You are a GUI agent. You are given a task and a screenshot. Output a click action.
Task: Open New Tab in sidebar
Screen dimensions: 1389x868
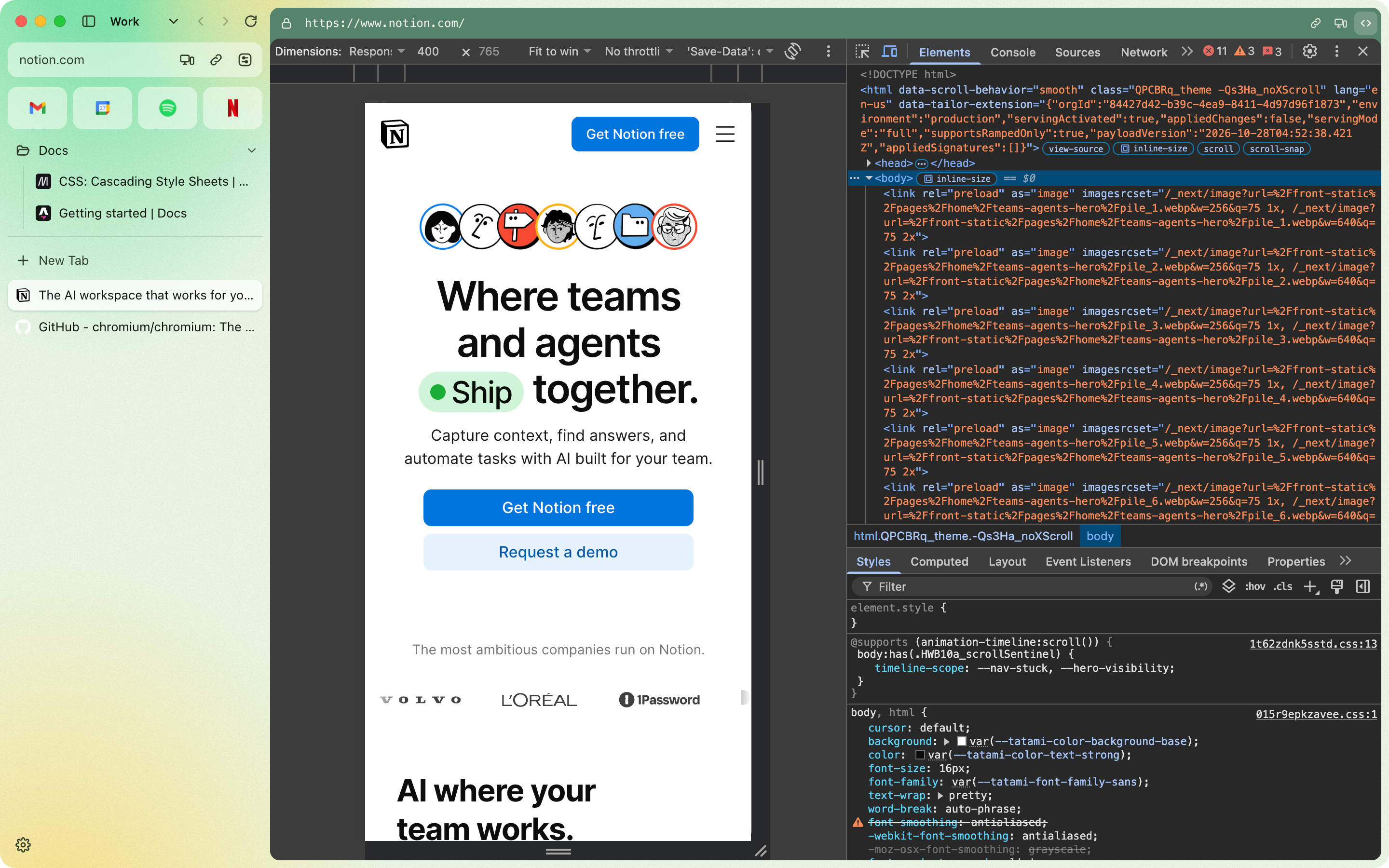135,260
